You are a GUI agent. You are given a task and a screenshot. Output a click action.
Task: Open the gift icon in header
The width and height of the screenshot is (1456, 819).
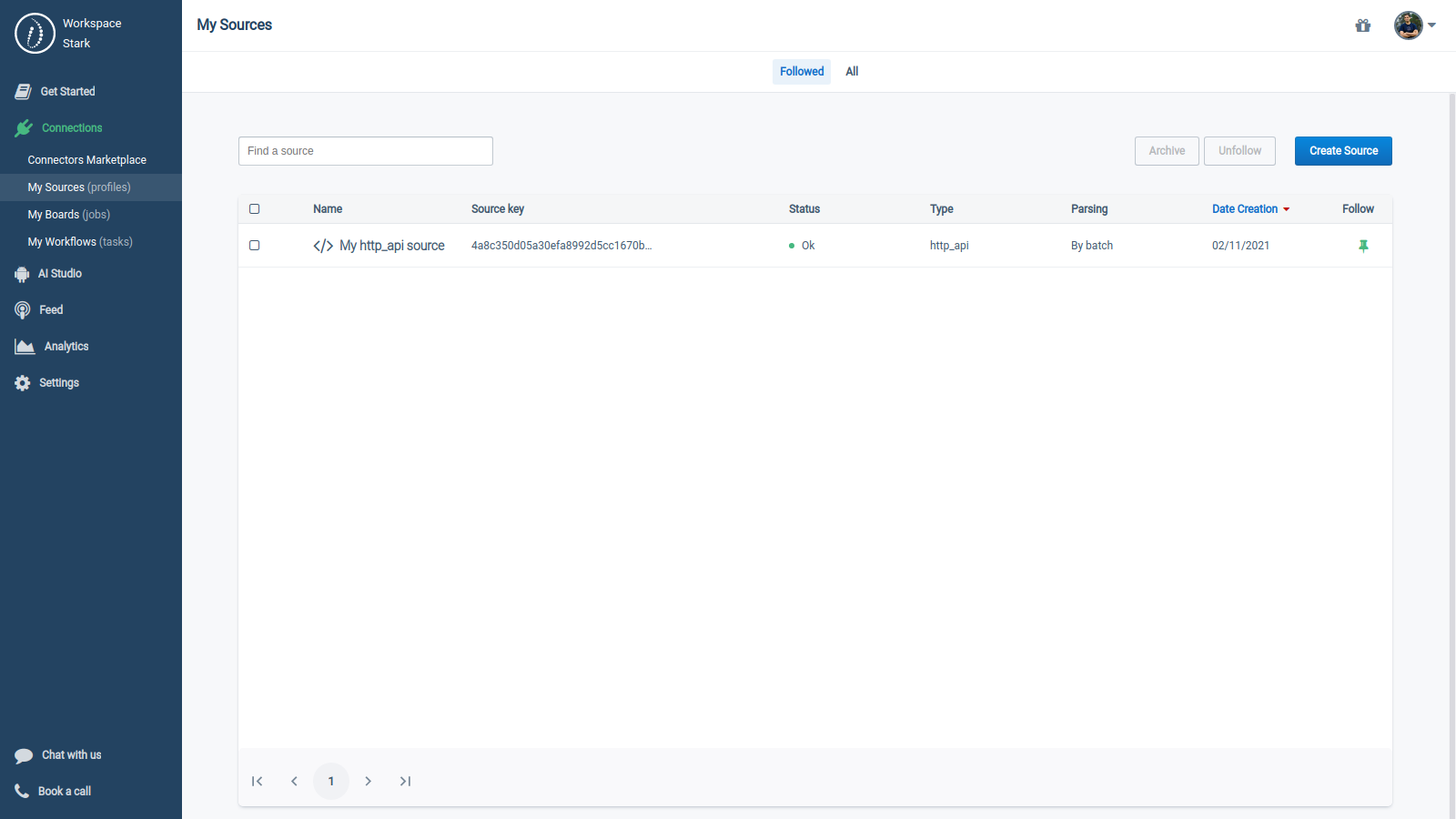pos(1362,25)
